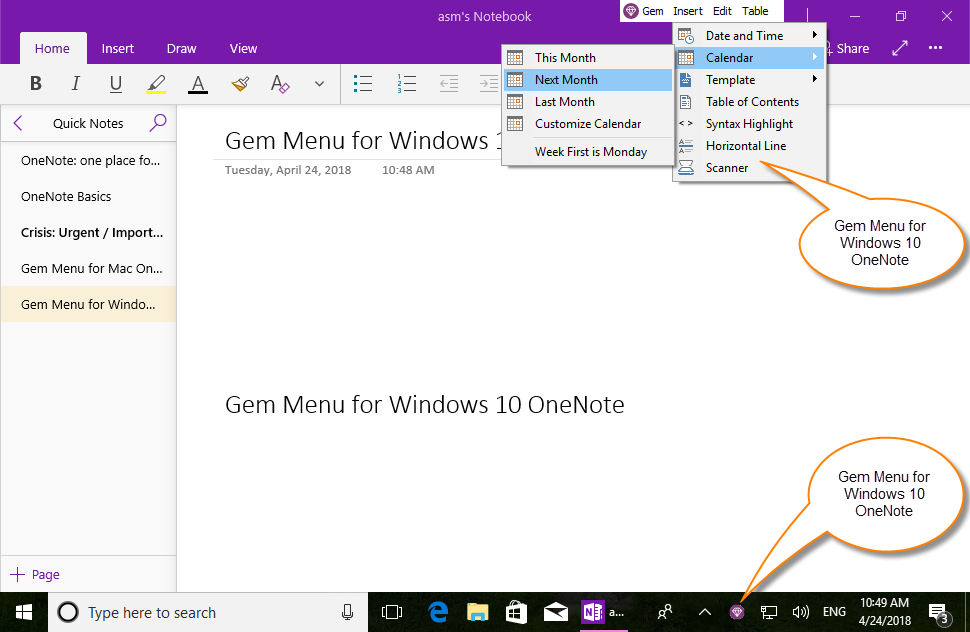
Task: Search notes with magnifier icon
Action: [158, 122]
